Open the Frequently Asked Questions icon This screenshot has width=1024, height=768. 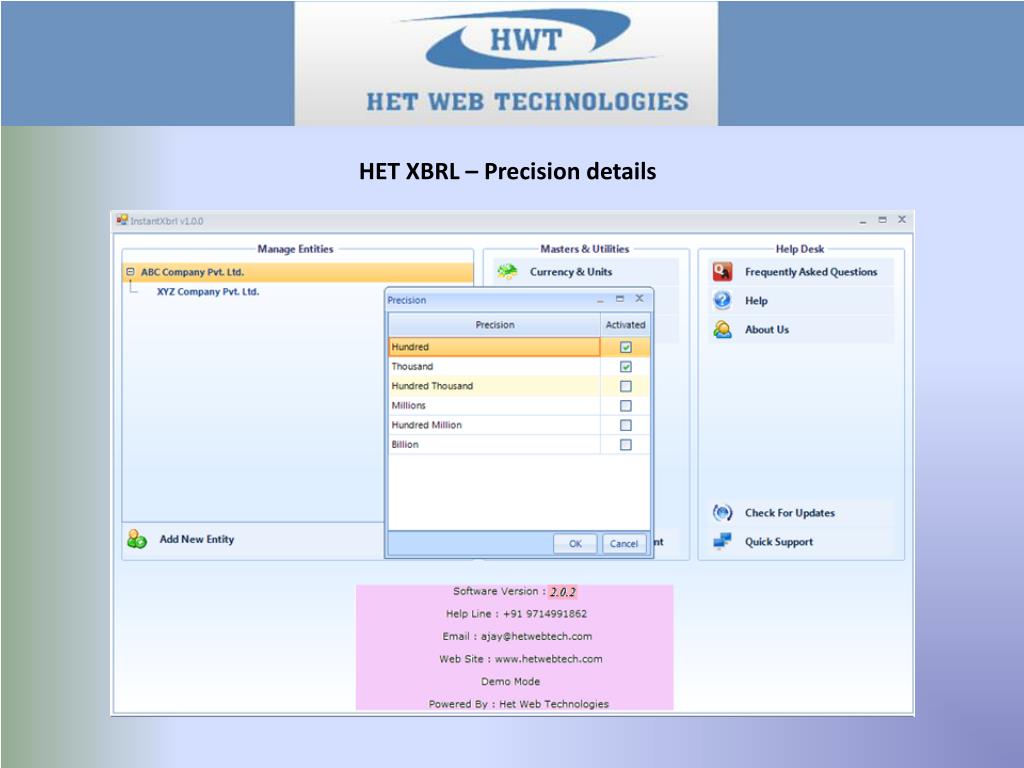point(722,272)
